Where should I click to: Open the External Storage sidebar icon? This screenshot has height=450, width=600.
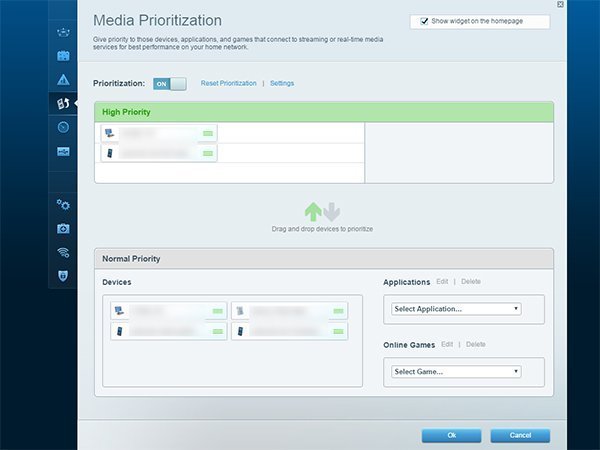click(x=63, y=152)
